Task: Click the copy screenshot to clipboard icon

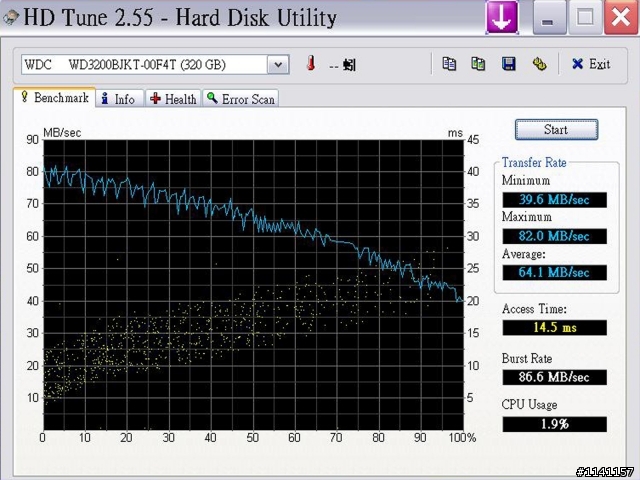Action: click(x=478, y=64)
